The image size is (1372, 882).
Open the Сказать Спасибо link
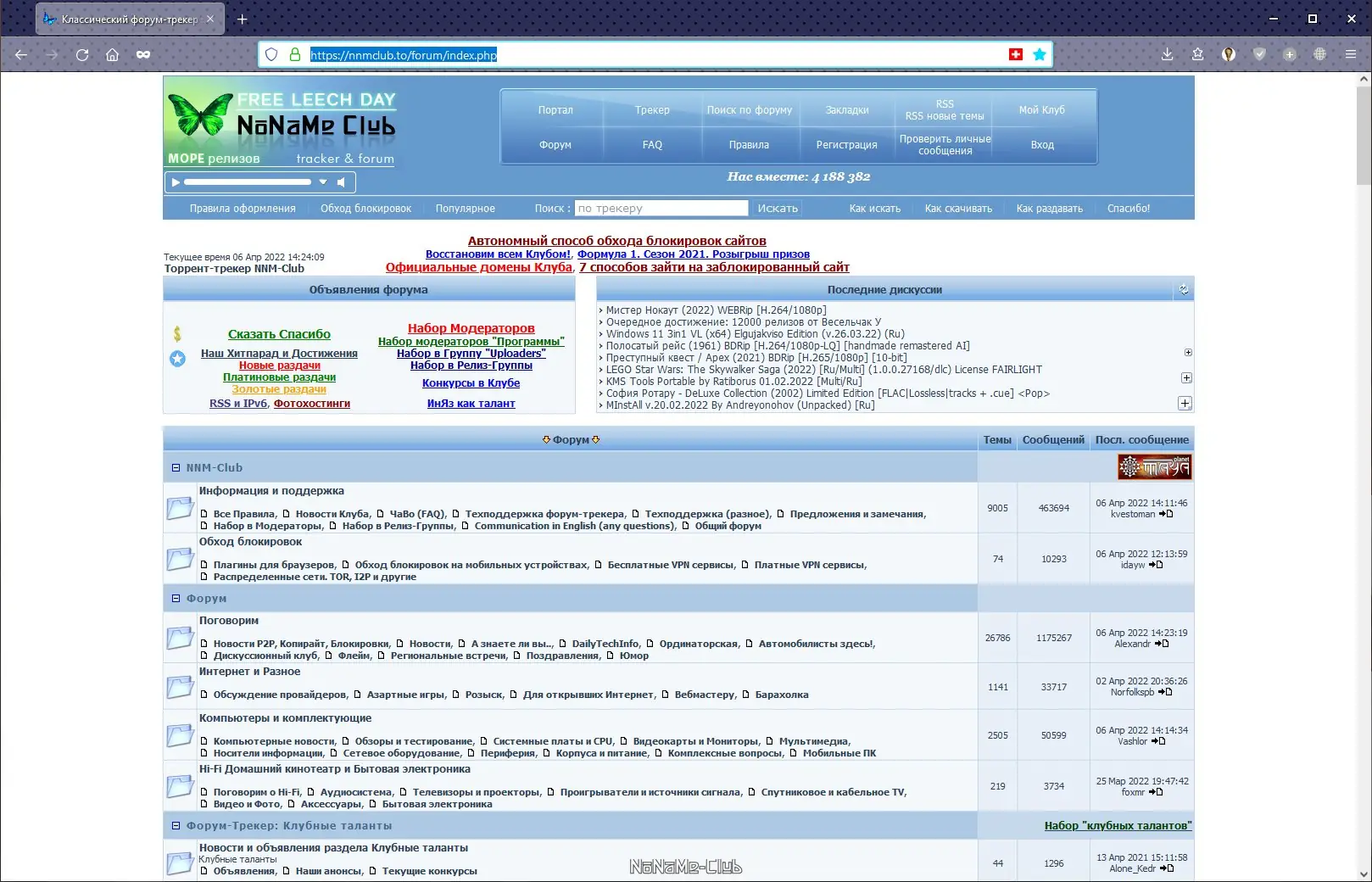[279, 334]
